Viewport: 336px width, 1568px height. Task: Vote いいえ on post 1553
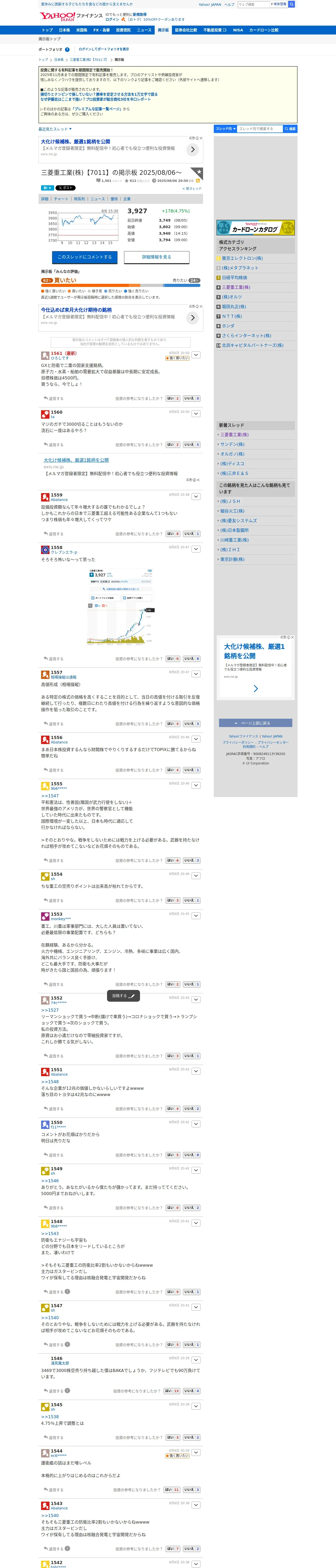[192, 984]
